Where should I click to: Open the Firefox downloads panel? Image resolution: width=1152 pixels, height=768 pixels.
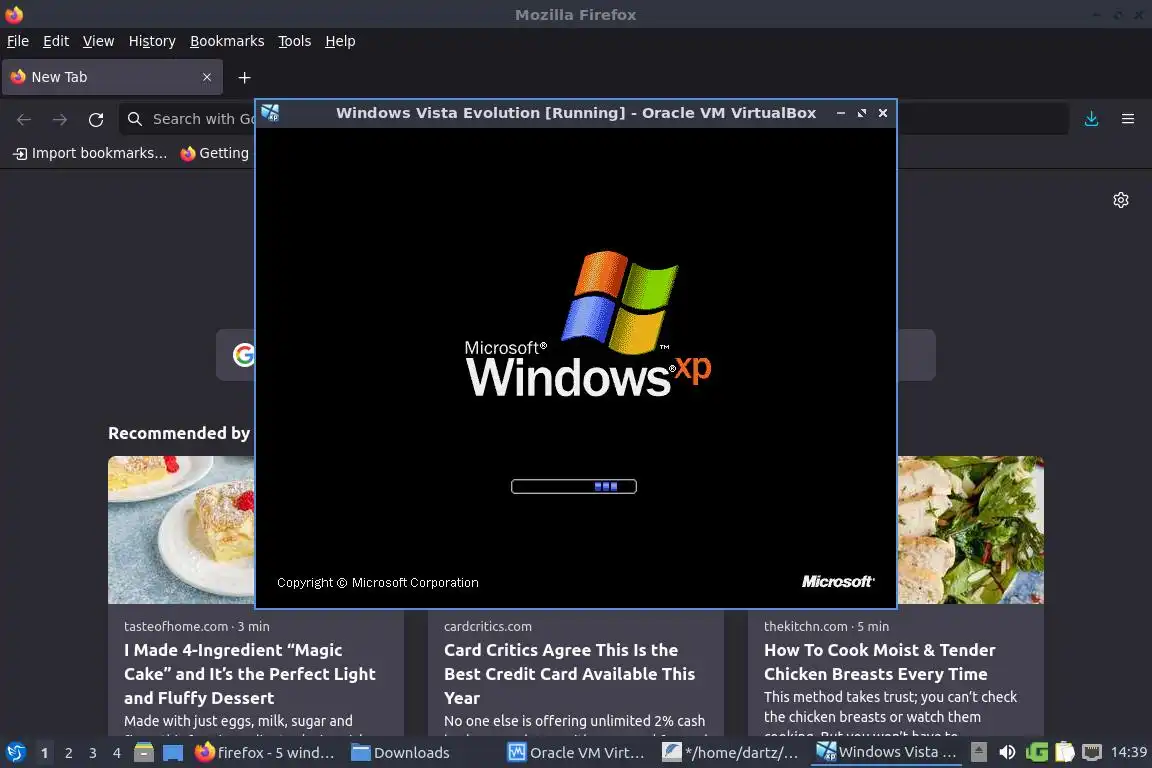pyautogui.click(x=1091, y=119)
